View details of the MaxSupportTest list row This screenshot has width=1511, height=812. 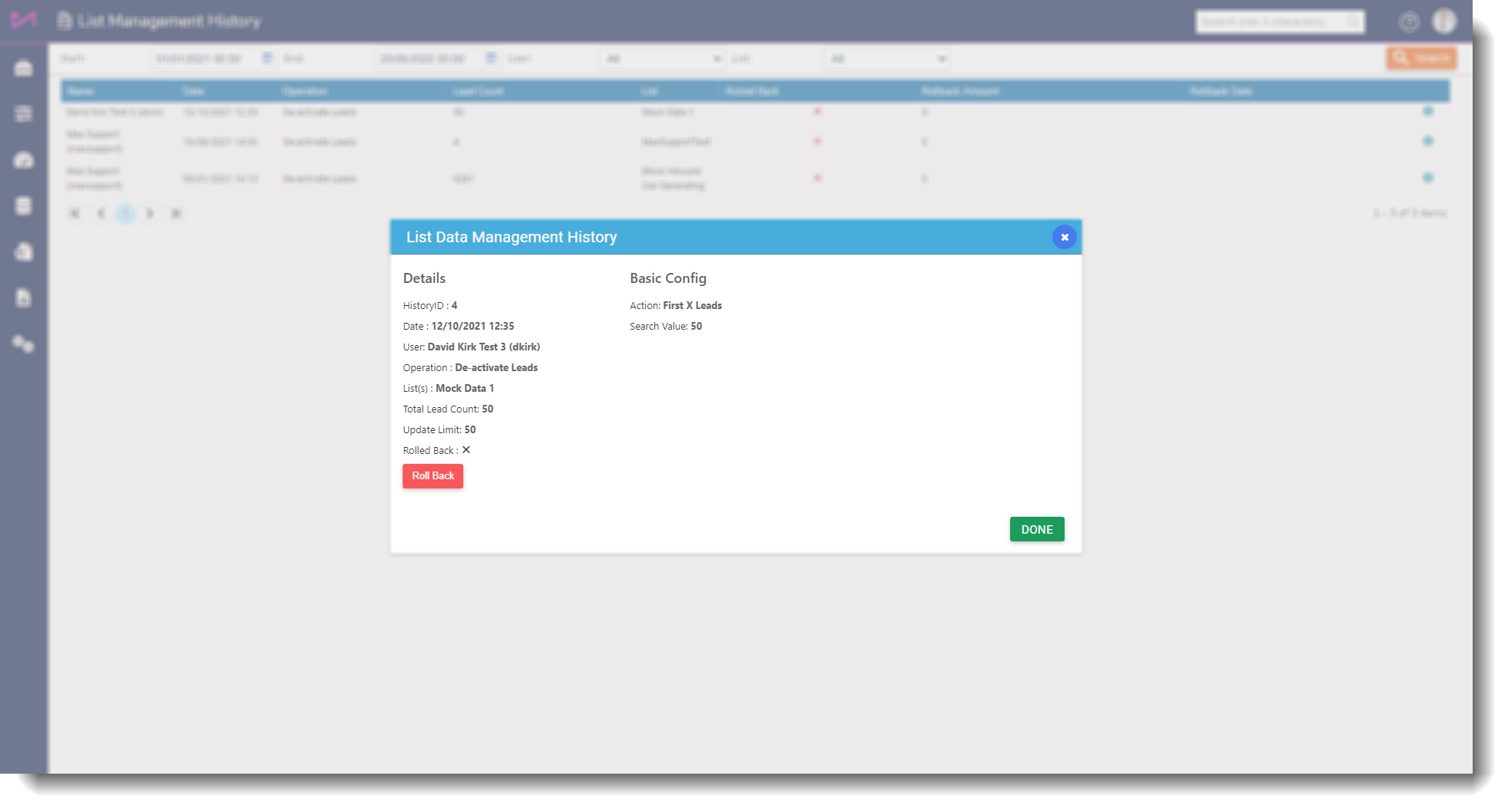[x=1428, y=141]
